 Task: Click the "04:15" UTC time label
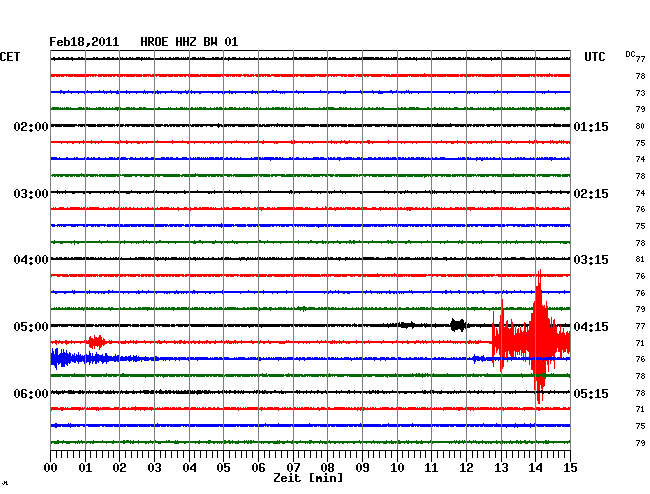591,327
